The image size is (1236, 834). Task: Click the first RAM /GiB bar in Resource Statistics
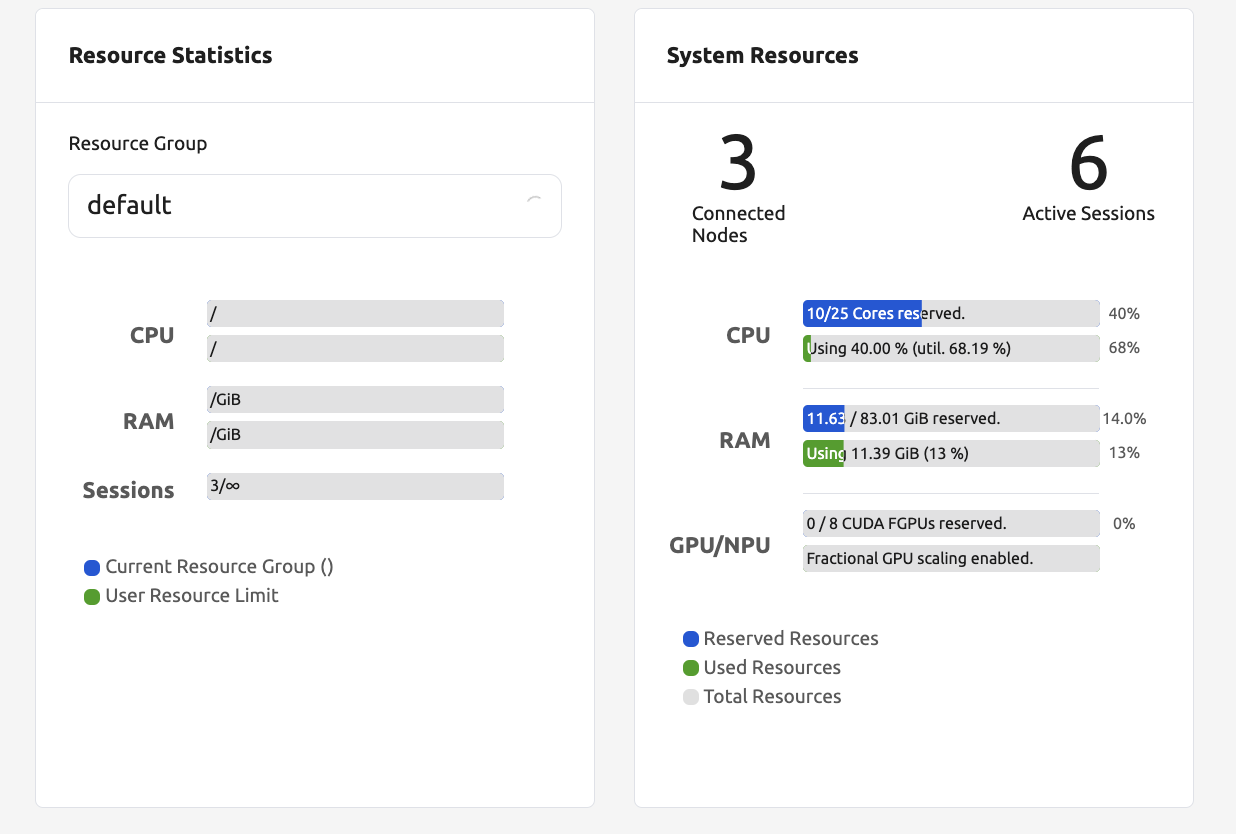point(355,400)
